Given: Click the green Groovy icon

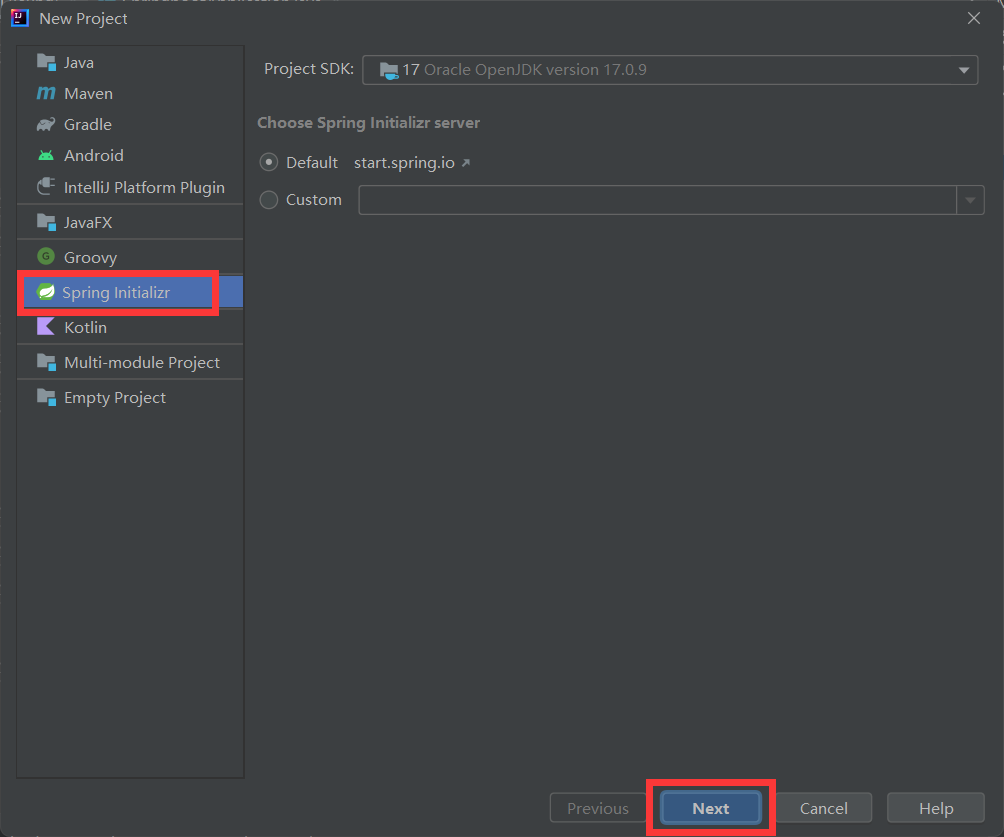Looking at the screenshot, I should click(46, 256).
